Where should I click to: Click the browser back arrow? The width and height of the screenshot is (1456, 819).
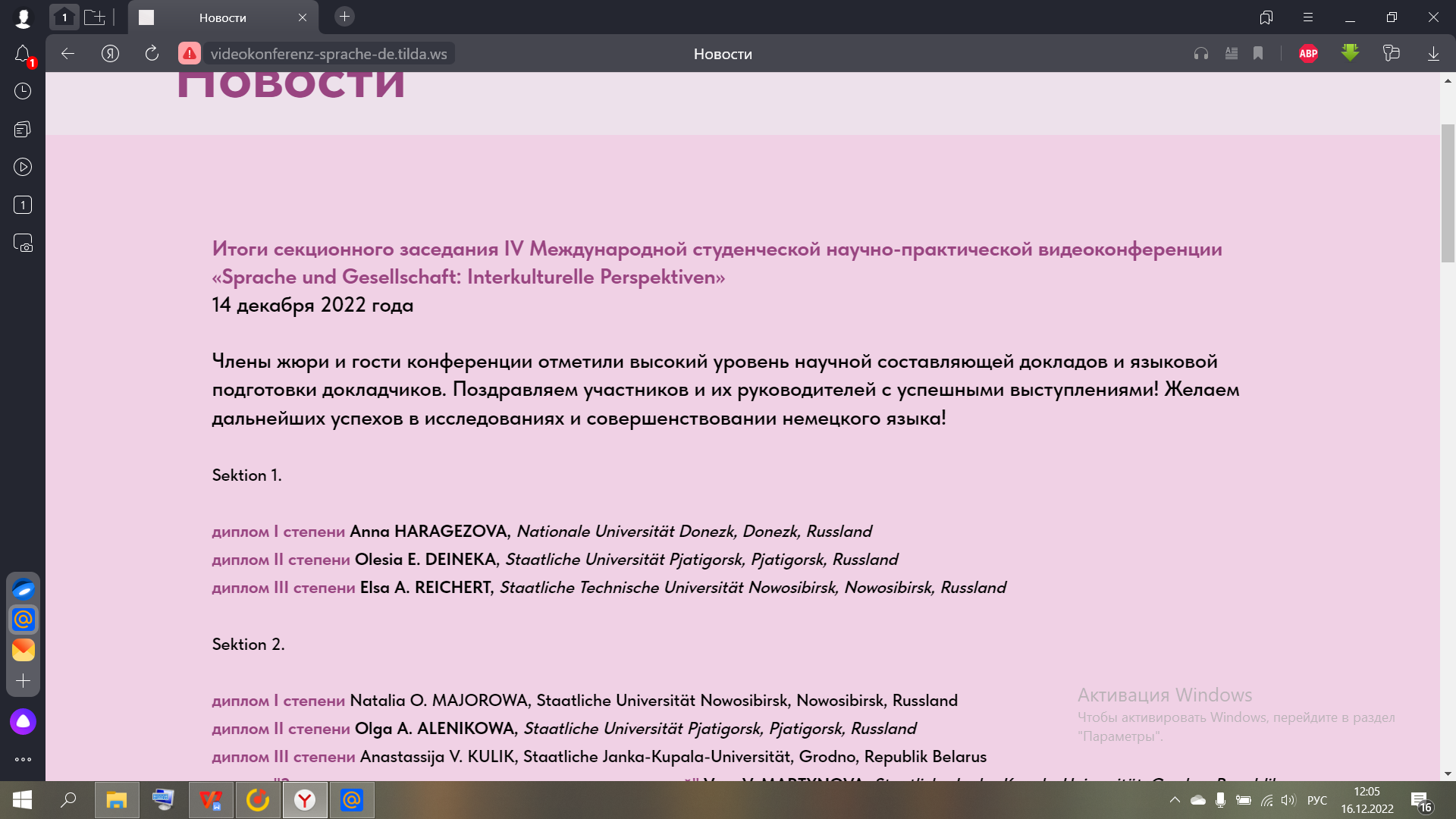[x=67, y=54]
